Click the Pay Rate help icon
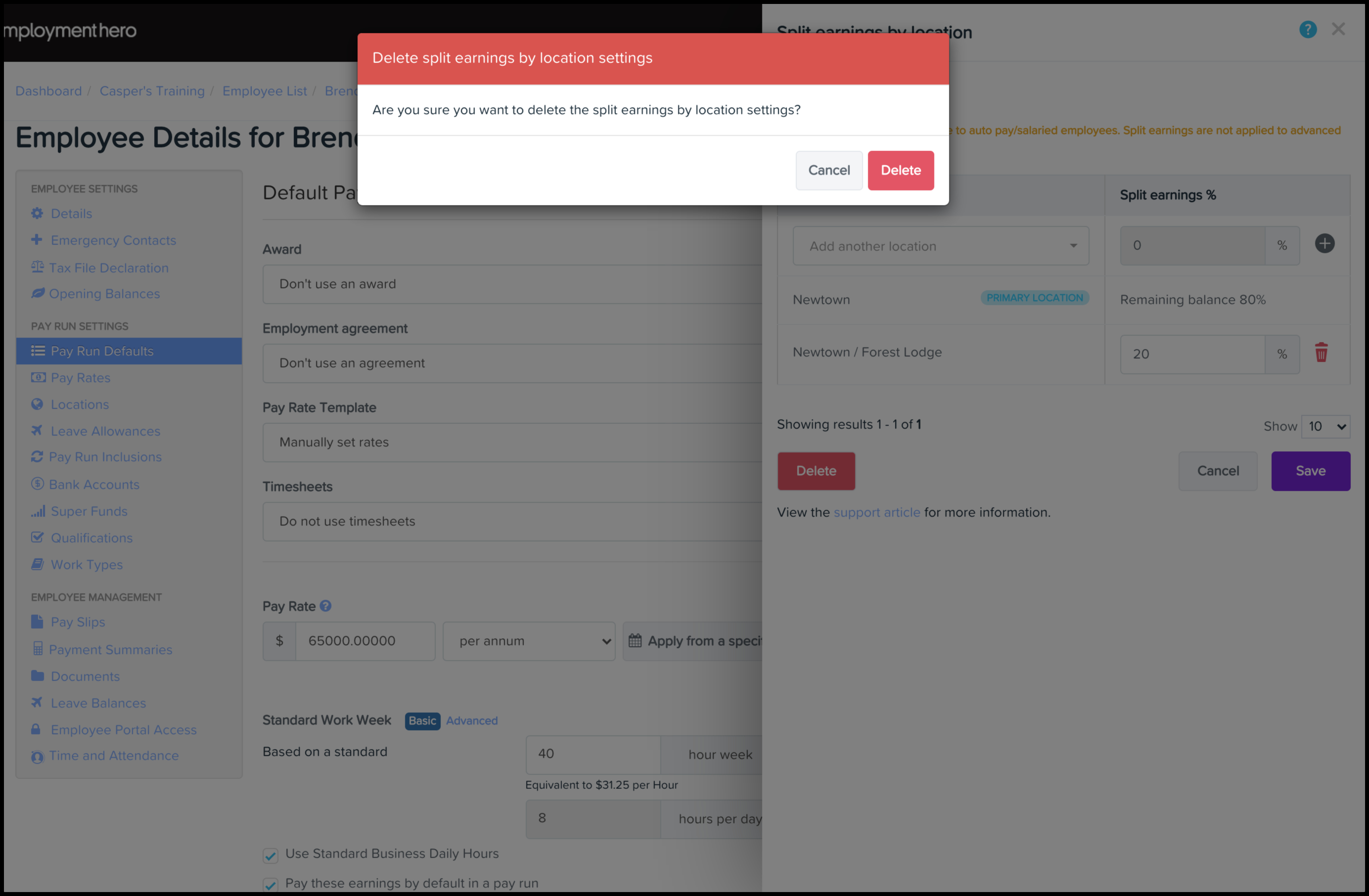 (x=325, y=606)
